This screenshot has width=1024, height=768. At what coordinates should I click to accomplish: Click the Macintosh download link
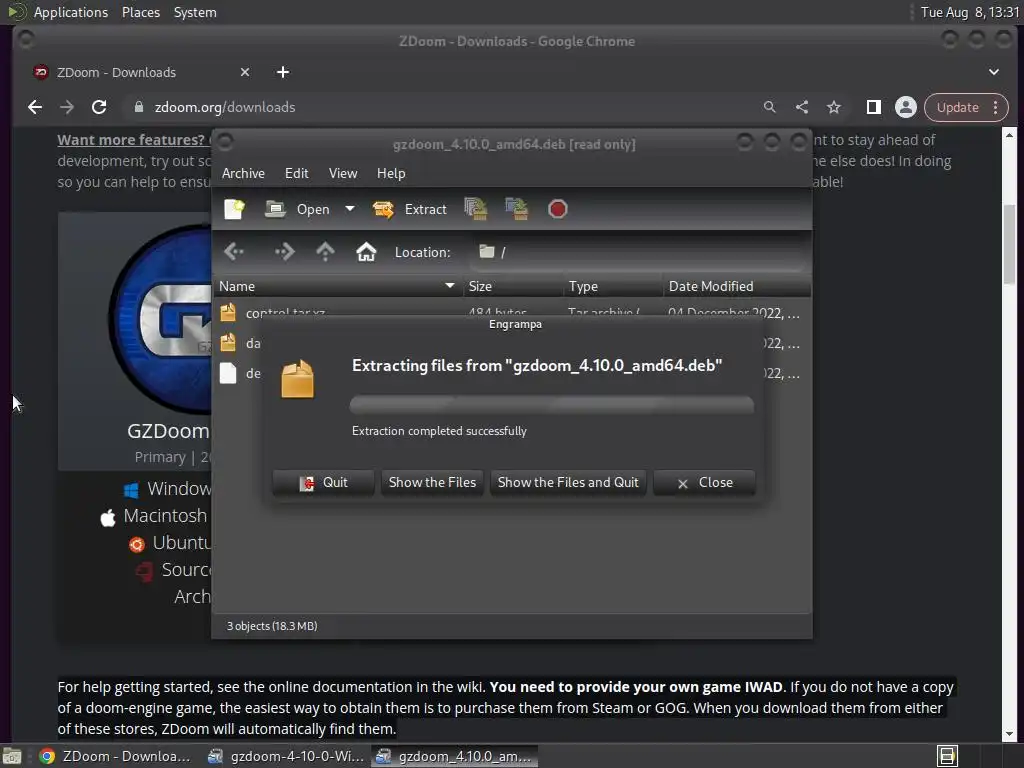point(165,516)
